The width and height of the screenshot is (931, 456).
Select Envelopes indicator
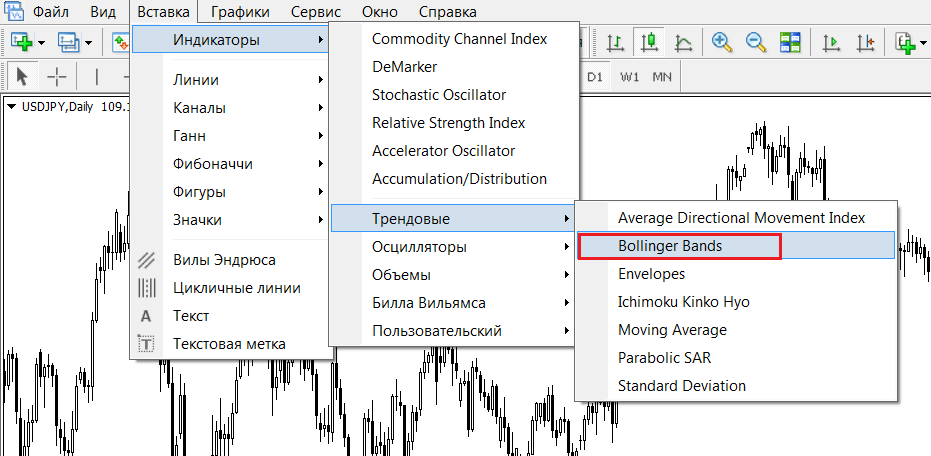coord(736,274)
